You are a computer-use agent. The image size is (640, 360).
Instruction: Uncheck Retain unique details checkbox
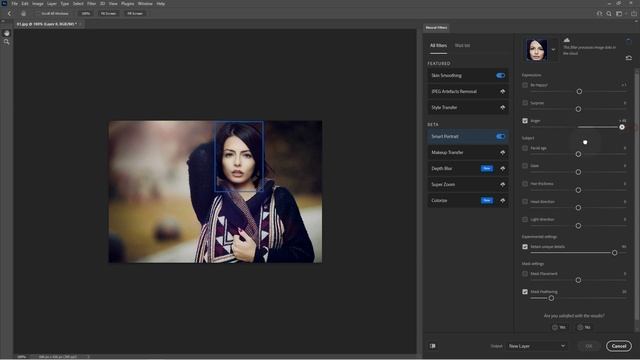coord(525,247)
